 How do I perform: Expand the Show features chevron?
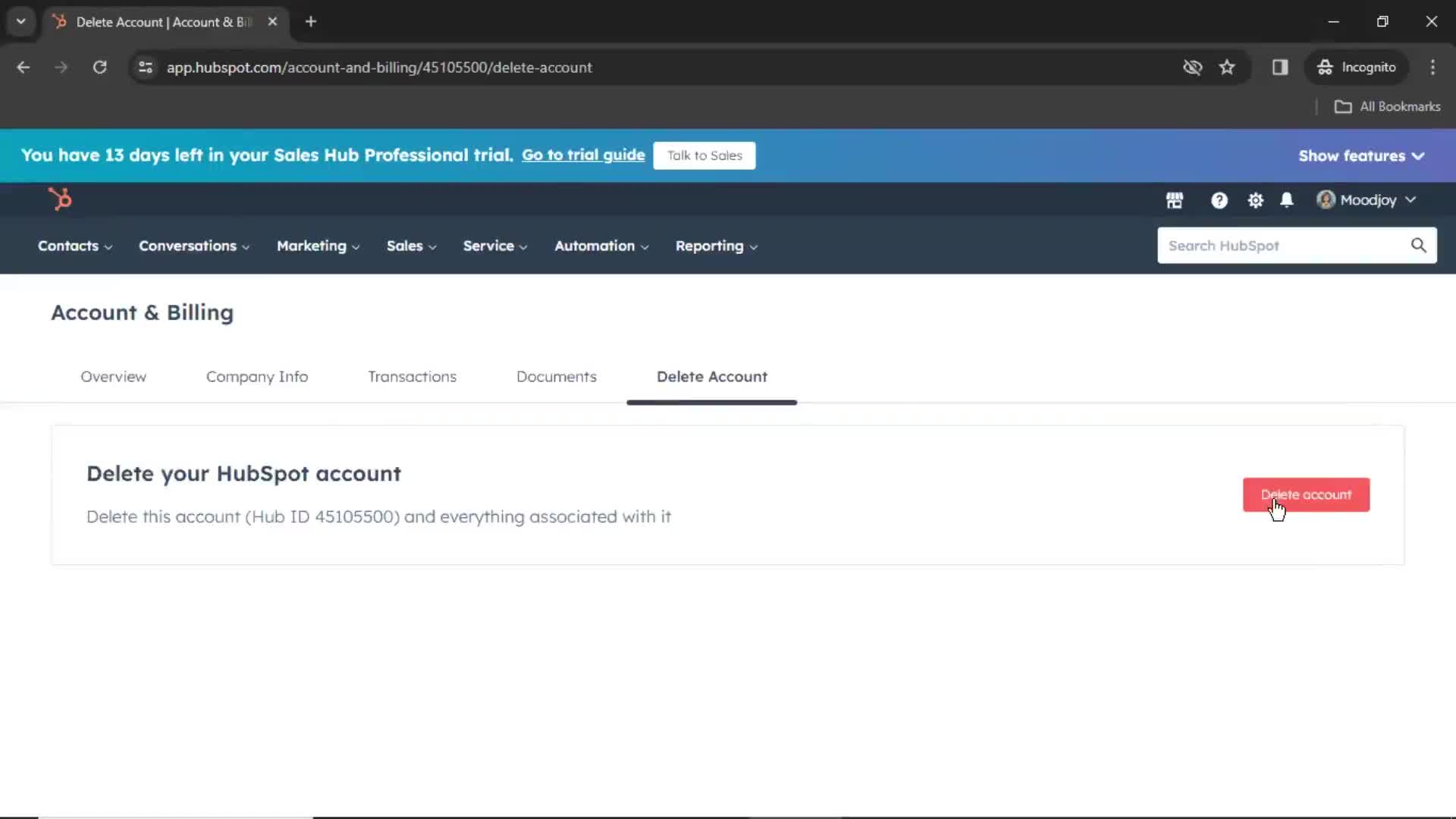(1420, 155)
